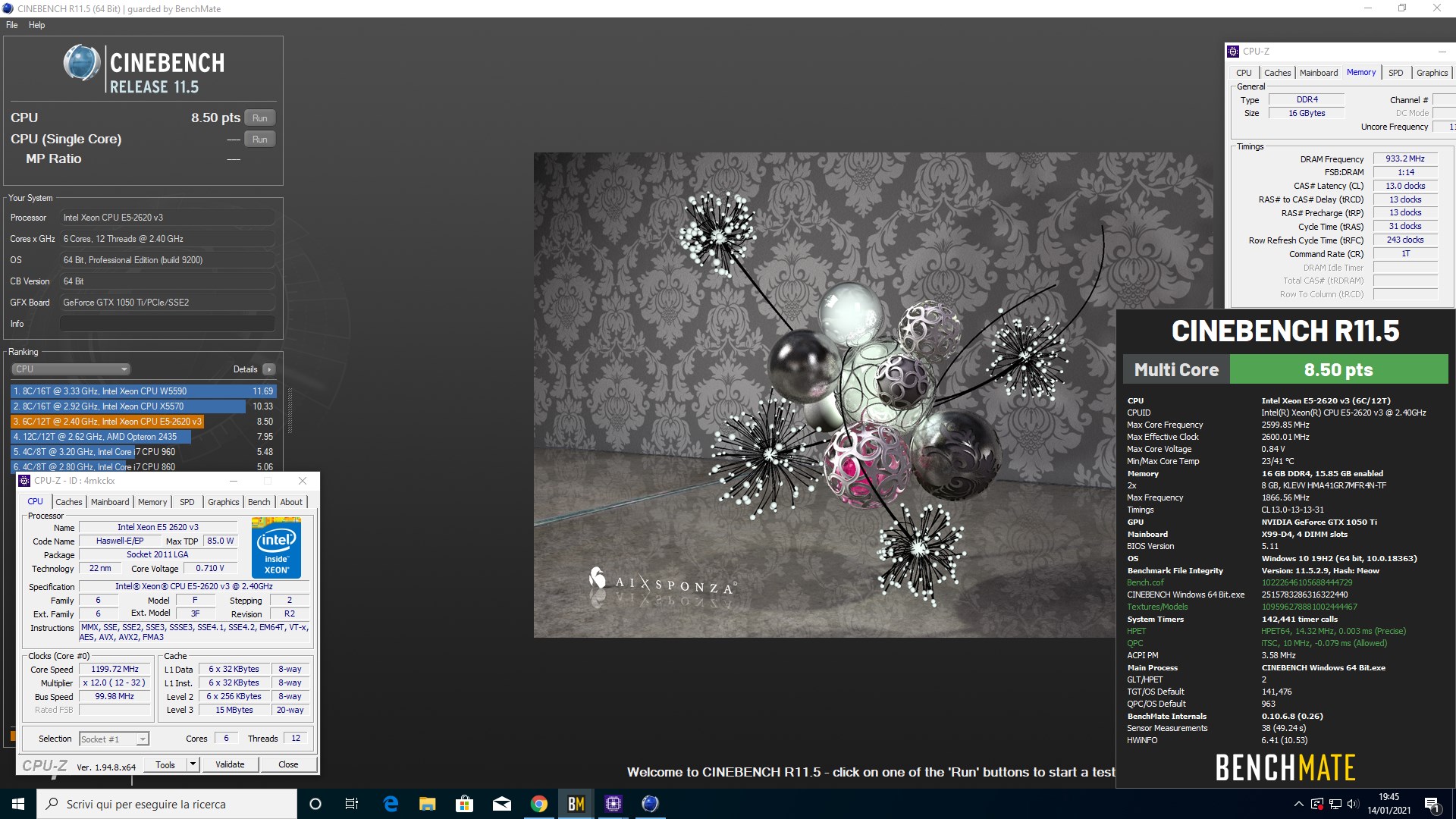Open File Explorer from taskbar

coord(428,804)
